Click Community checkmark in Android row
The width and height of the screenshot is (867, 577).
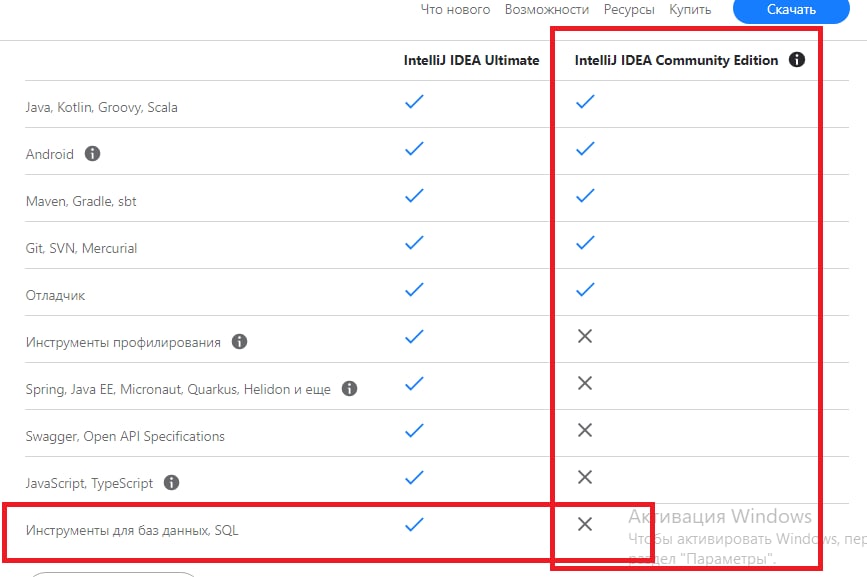coord(585,149)
